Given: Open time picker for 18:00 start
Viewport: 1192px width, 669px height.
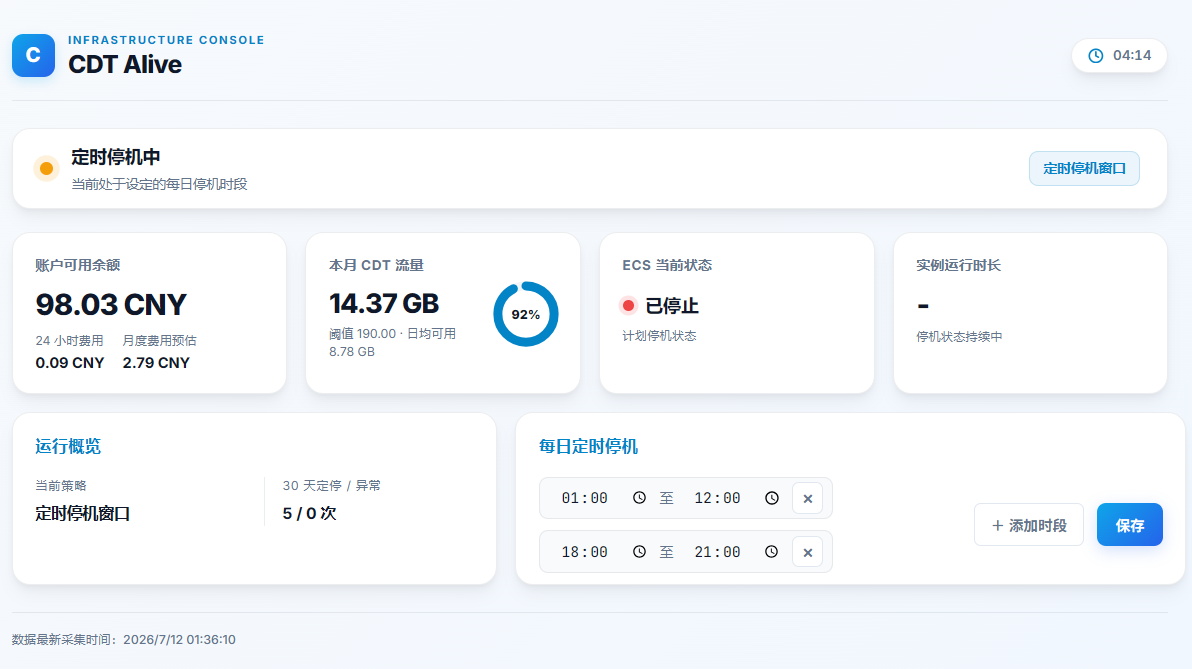Looking at the screenshot, I should click(639, 552).
